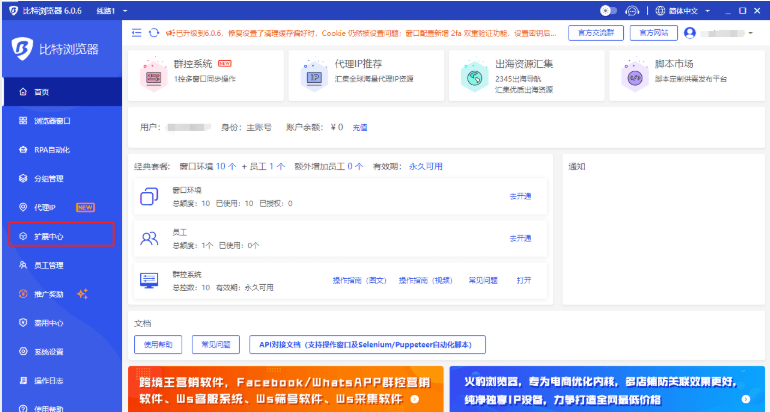Open the 火豹浏览器 blue banner

click(x=607, y=389)
